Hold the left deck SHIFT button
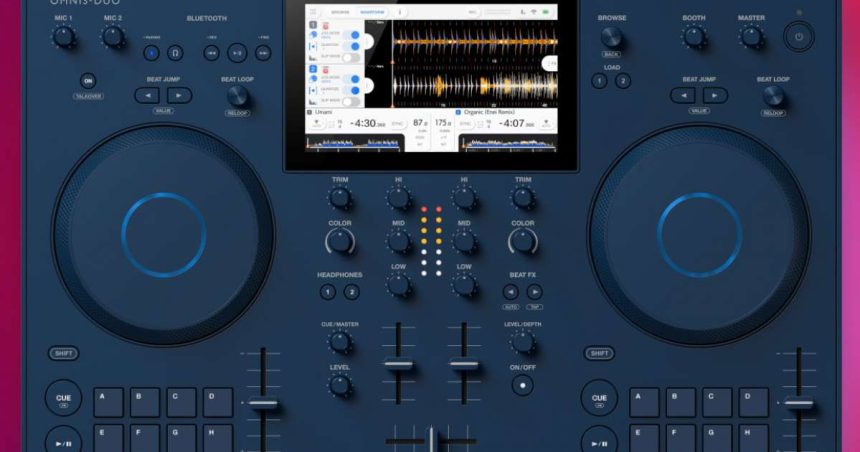 point(64,353)
